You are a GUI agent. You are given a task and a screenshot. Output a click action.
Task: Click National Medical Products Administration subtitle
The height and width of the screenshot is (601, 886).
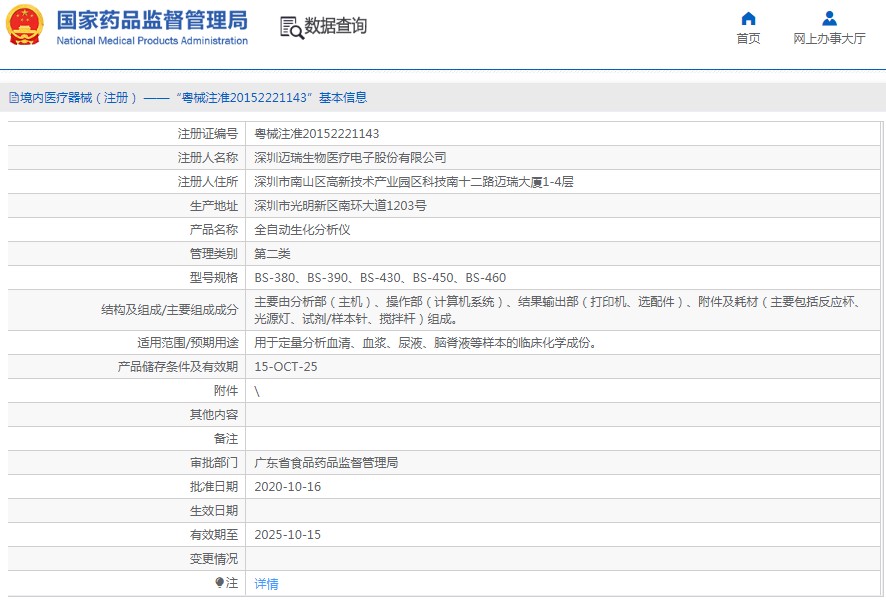point(152,41)
